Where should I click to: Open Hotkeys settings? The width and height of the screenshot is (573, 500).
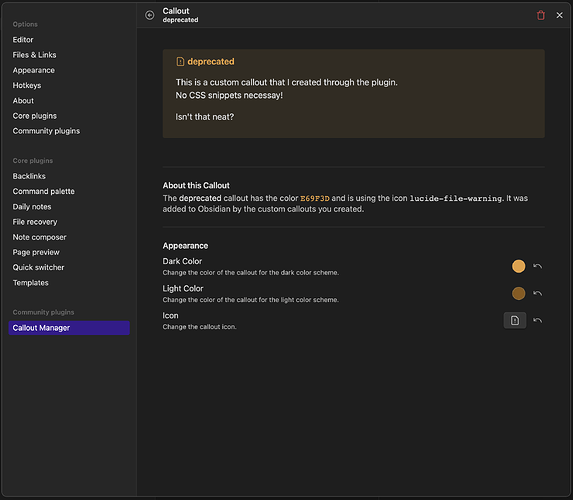(x=27, y=85)
